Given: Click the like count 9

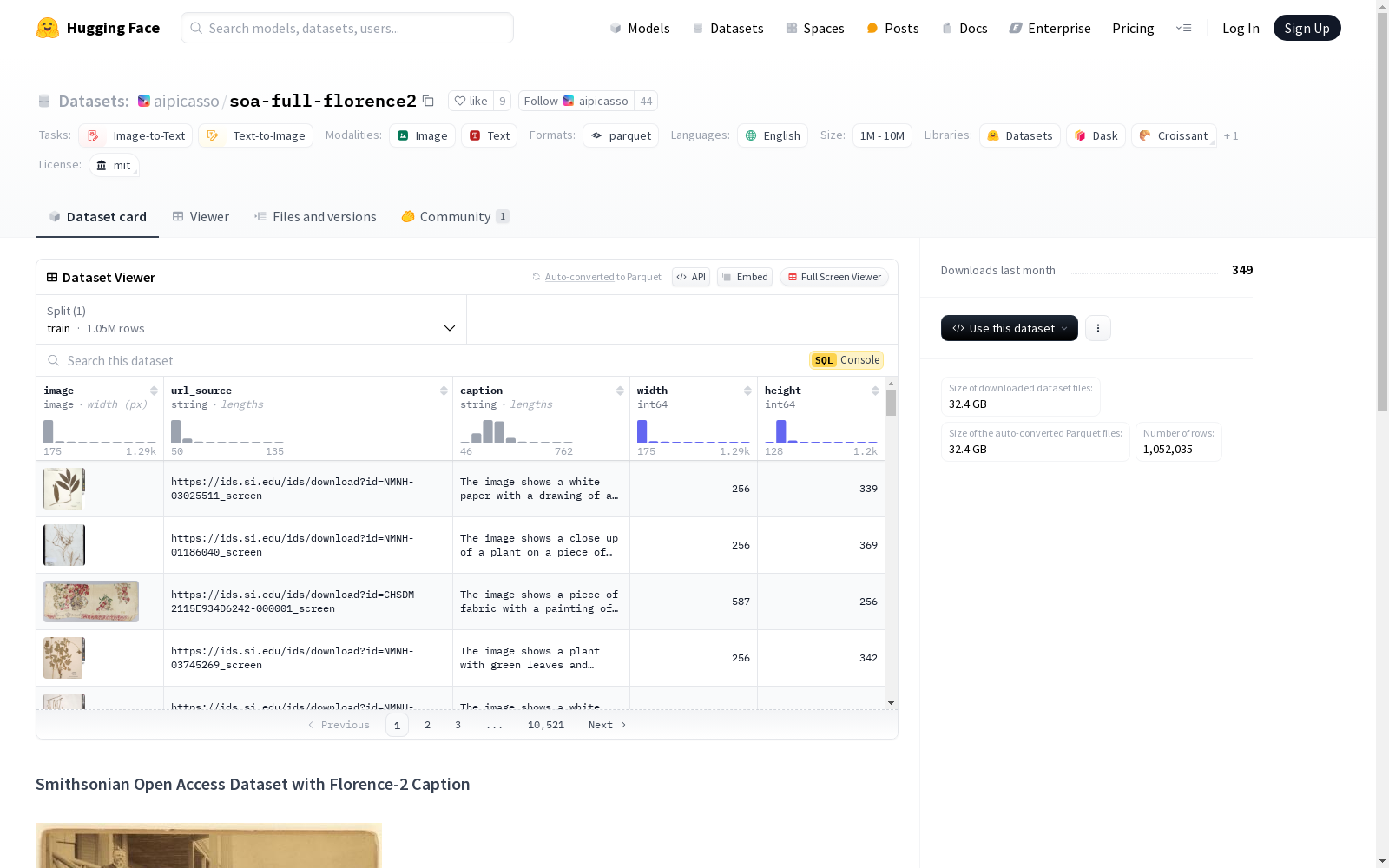Looking at the screenshot, I should pos(502,101).
